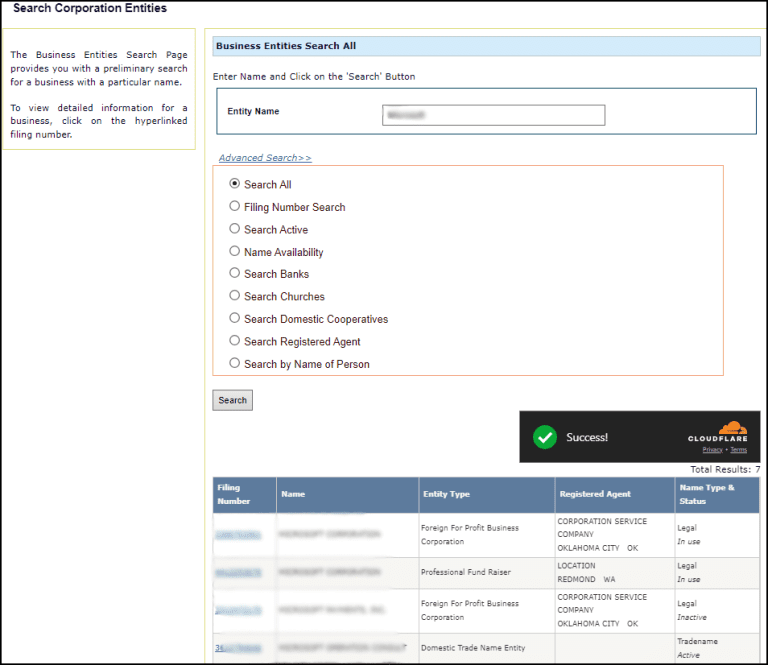Open the first filing number link
Viewport: 768px width, 665px height.
coord(238,535)
